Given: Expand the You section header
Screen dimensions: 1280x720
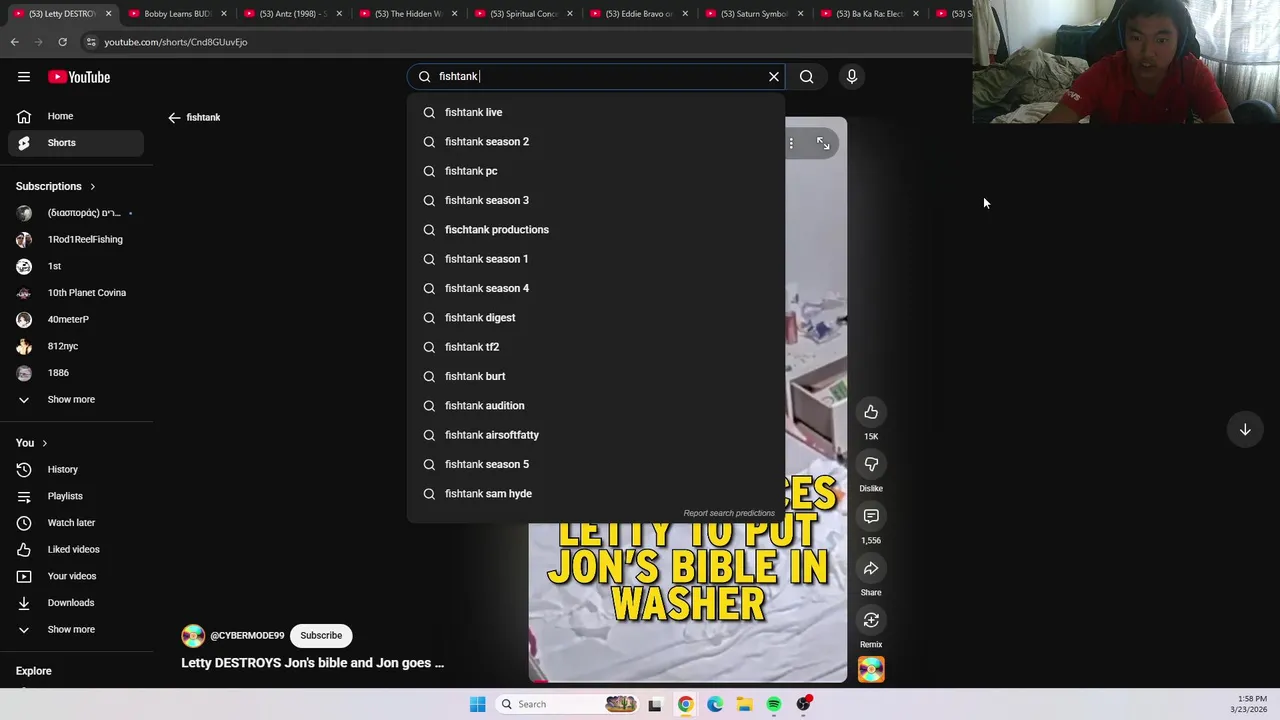Looking at the screenshot, I should point(32,443).
